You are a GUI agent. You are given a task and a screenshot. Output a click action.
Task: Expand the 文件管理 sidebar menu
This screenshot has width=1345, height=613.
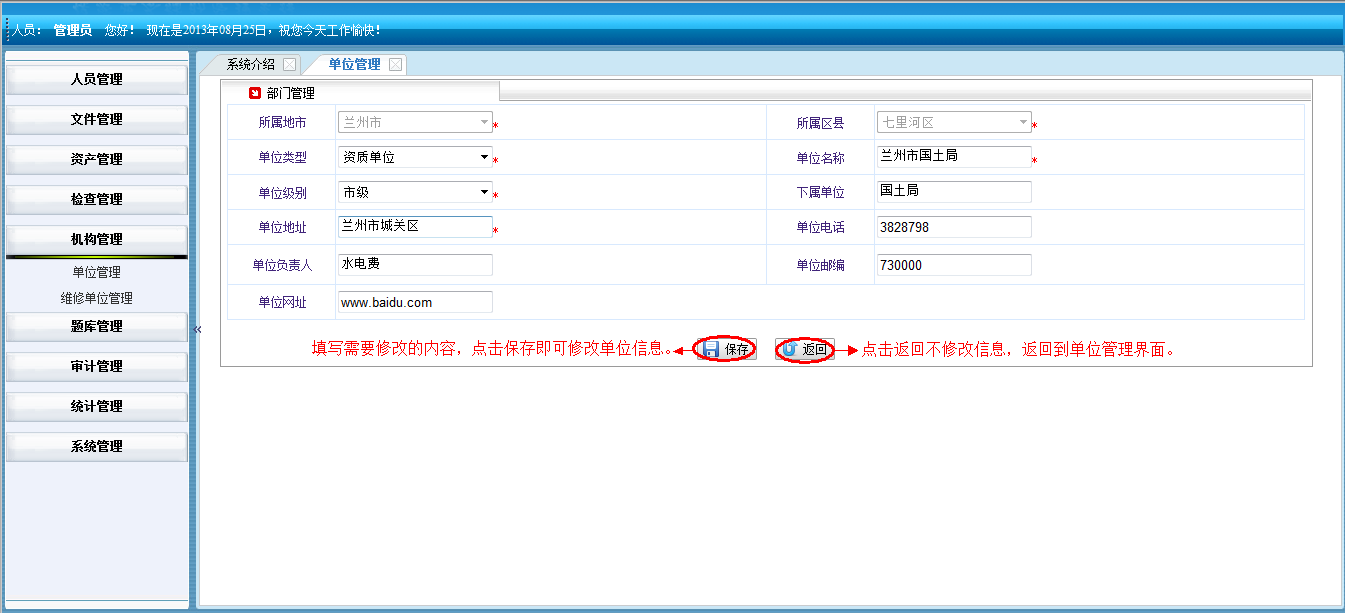coord(97,120)
